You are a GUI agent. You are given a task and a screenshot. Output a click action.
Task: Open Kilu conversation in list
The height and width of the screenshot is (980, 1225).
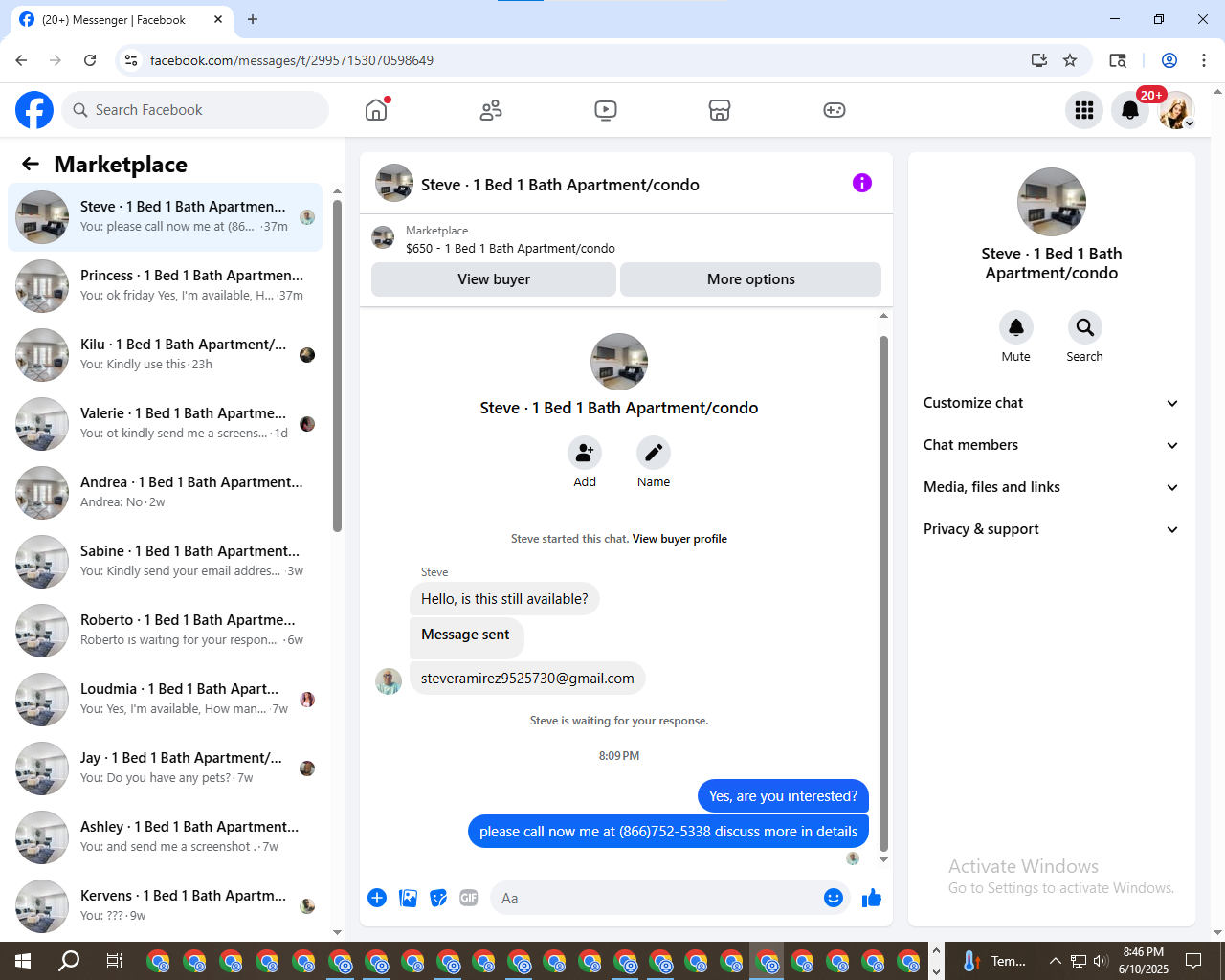[166, 355]
